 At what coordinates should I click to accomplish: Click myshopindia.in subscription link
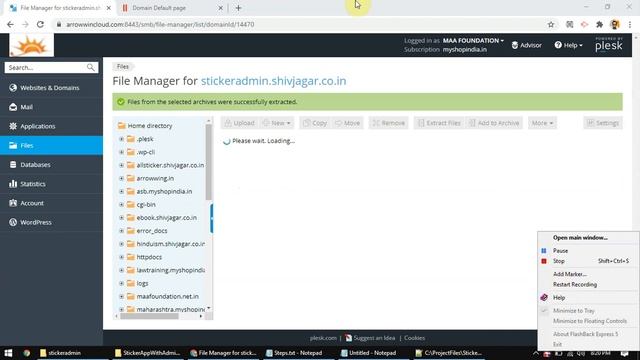point(464,49)
